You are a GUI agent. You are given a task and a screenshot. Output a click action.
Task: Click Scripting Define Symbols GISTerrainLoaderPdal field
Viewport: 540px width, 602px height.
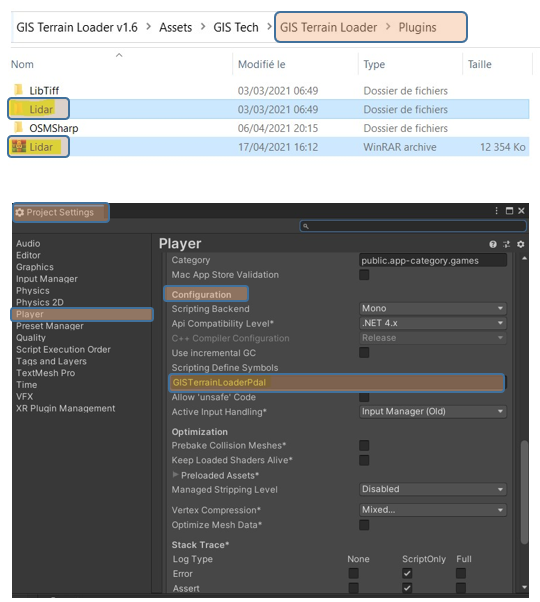click(337, 382)
